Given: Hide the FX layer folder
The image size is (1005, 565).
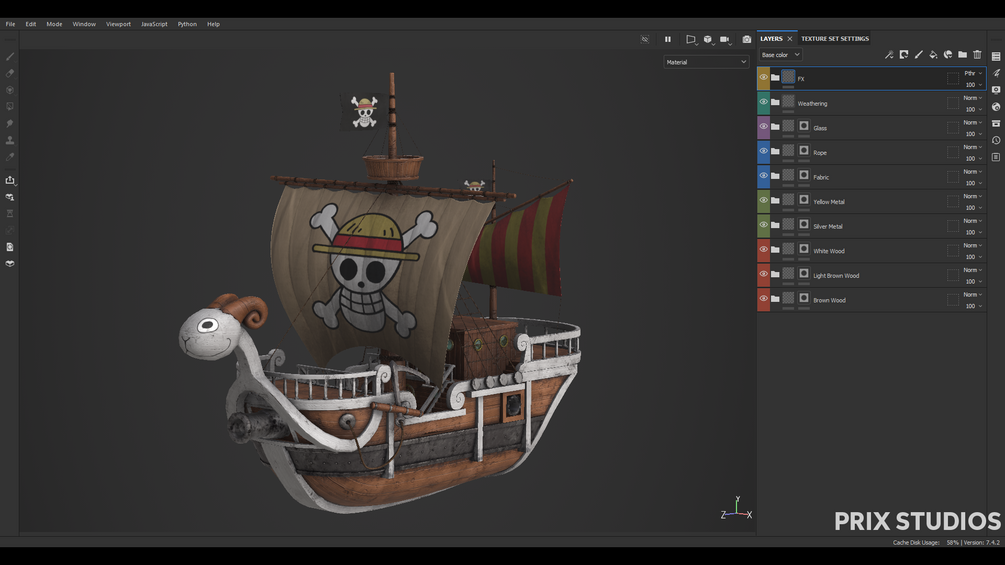Looking at the screenshot, I should point(763,78).
